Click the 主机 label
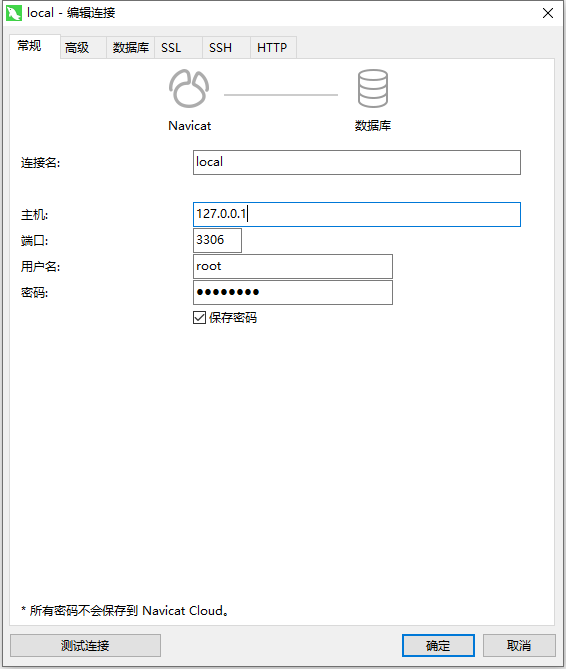566x669 pixels. (x=35, y=215)
